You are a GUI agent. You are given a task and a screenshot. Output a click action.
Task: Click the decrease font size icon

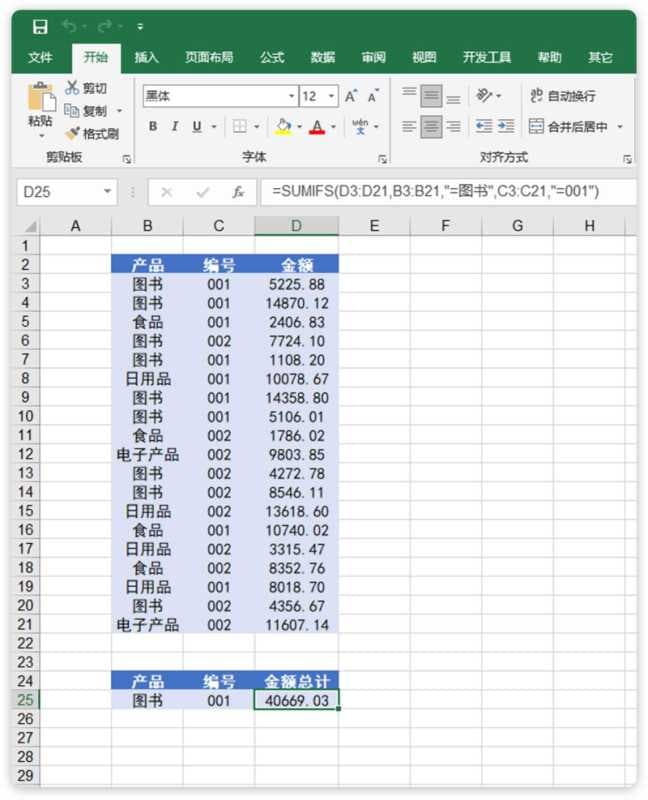click(x=373, y=96)
